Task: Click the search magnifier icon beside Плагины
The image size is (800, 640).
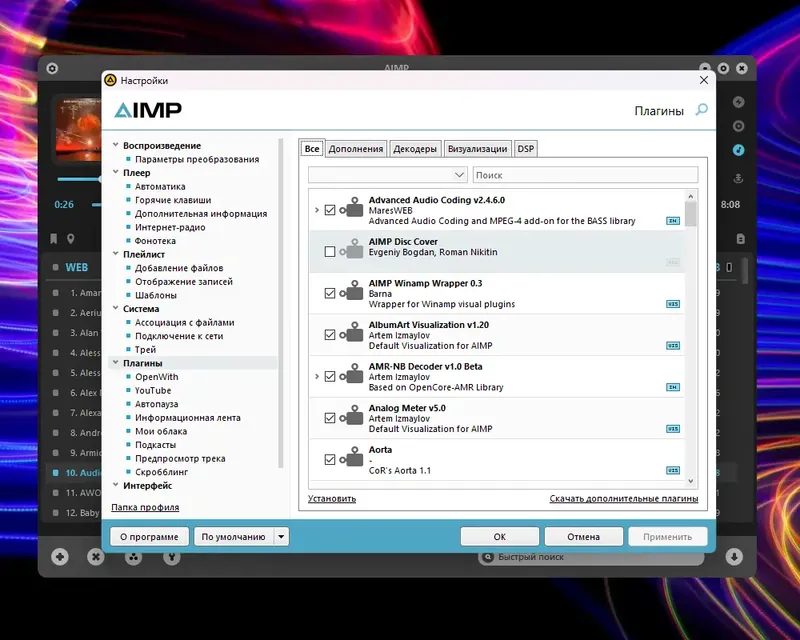Action: click(702, 110)
